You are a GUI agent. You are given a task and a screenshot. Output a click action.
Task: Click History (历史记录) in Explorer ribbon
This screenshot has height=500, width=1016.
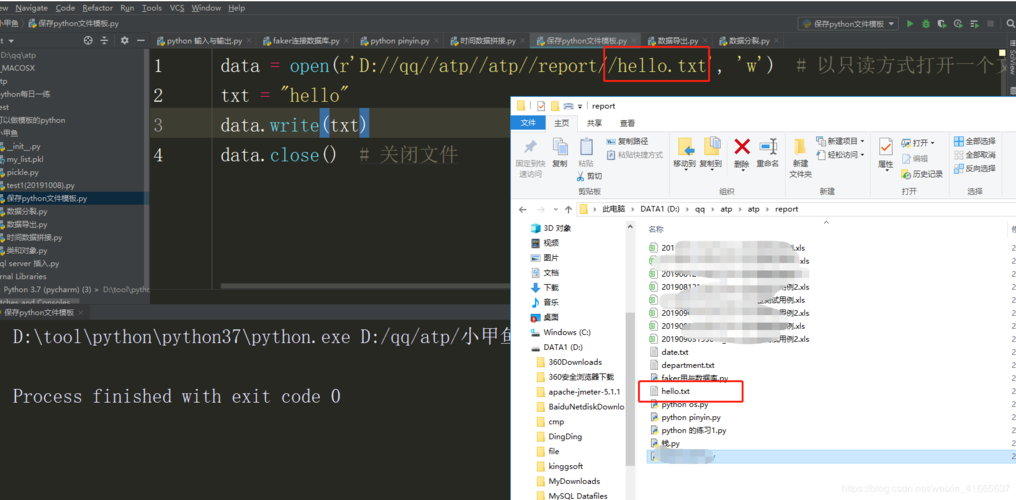pos(922,174)
